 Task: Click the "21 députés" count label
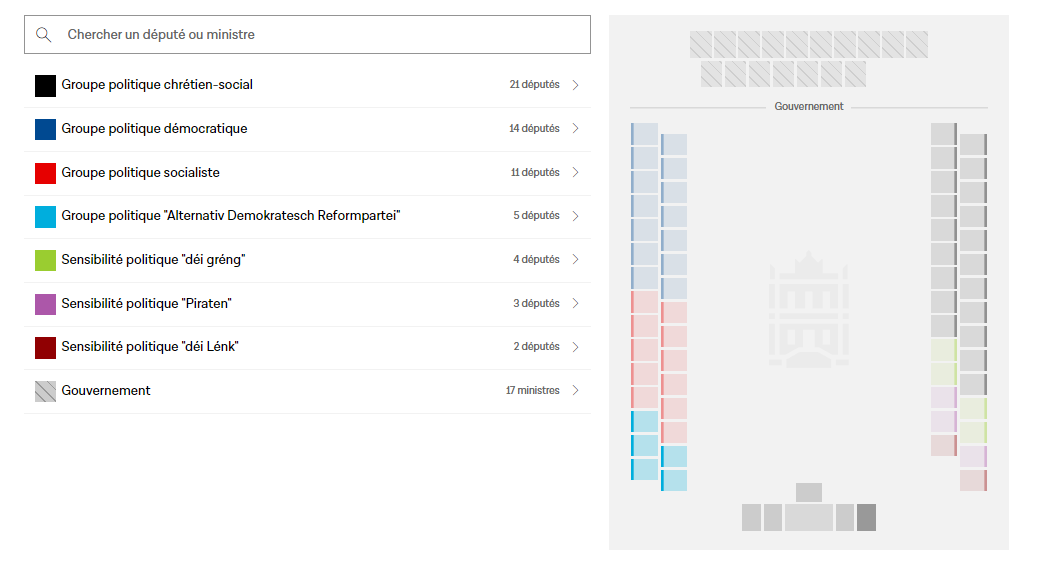point(534,85)
